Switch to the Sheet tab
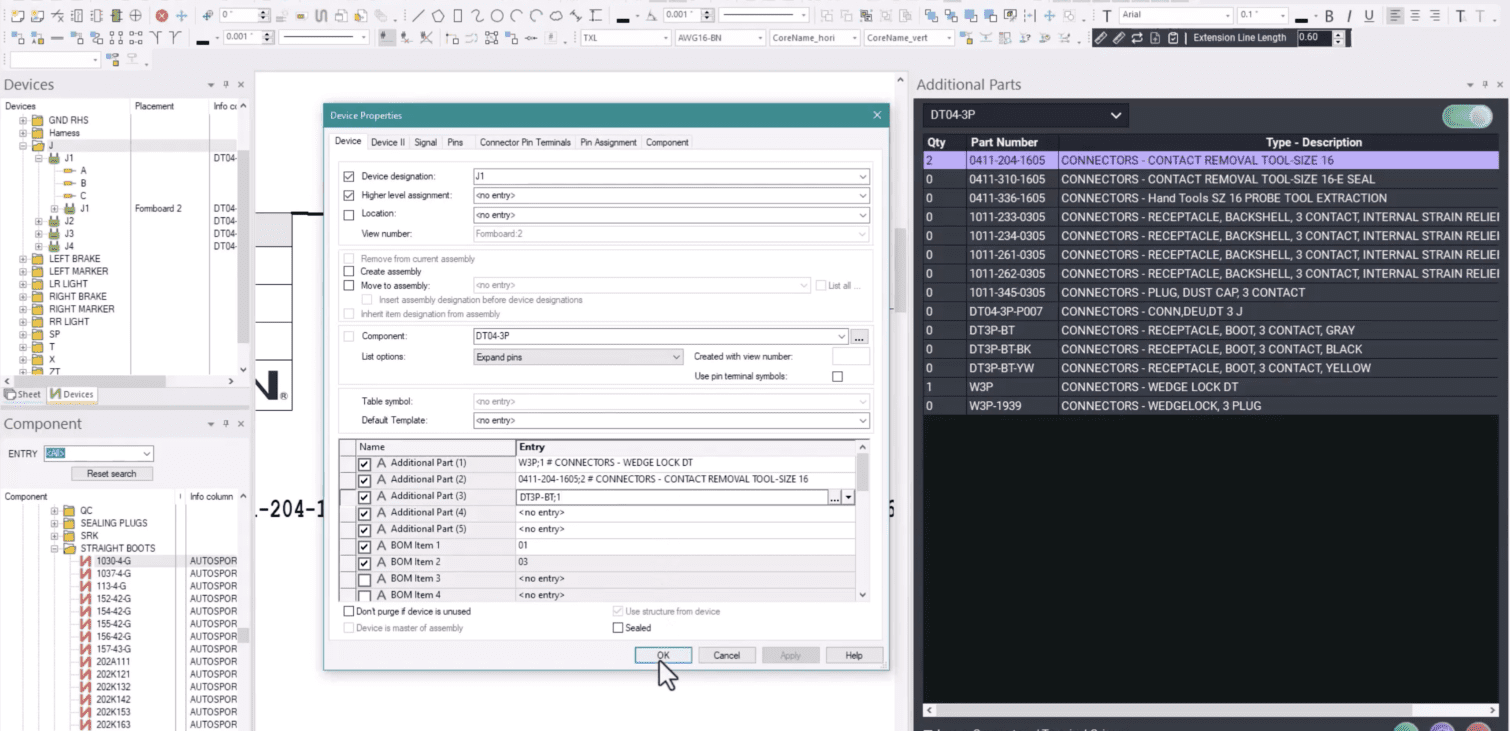The width and height of the screenshot is (1510, 731). pos(23,394)
